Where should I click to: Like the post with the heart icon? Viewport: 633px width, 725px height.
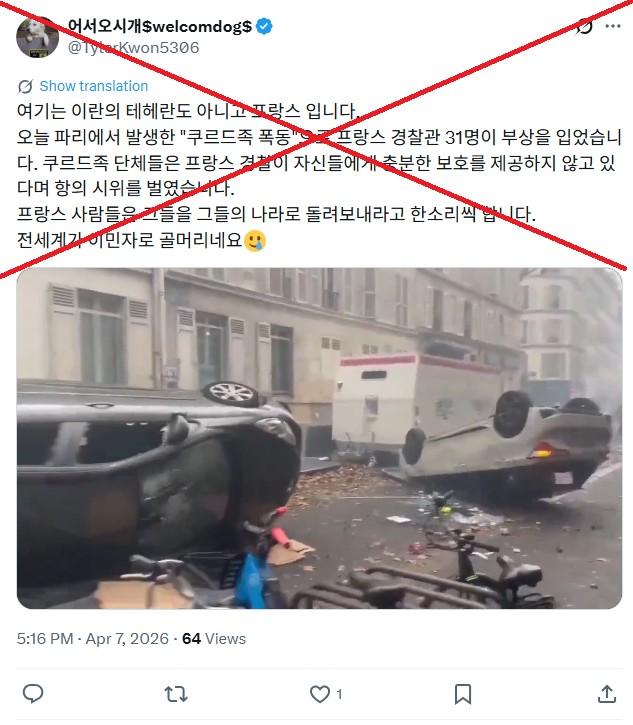pyautogui.click(x=320, y=694)
